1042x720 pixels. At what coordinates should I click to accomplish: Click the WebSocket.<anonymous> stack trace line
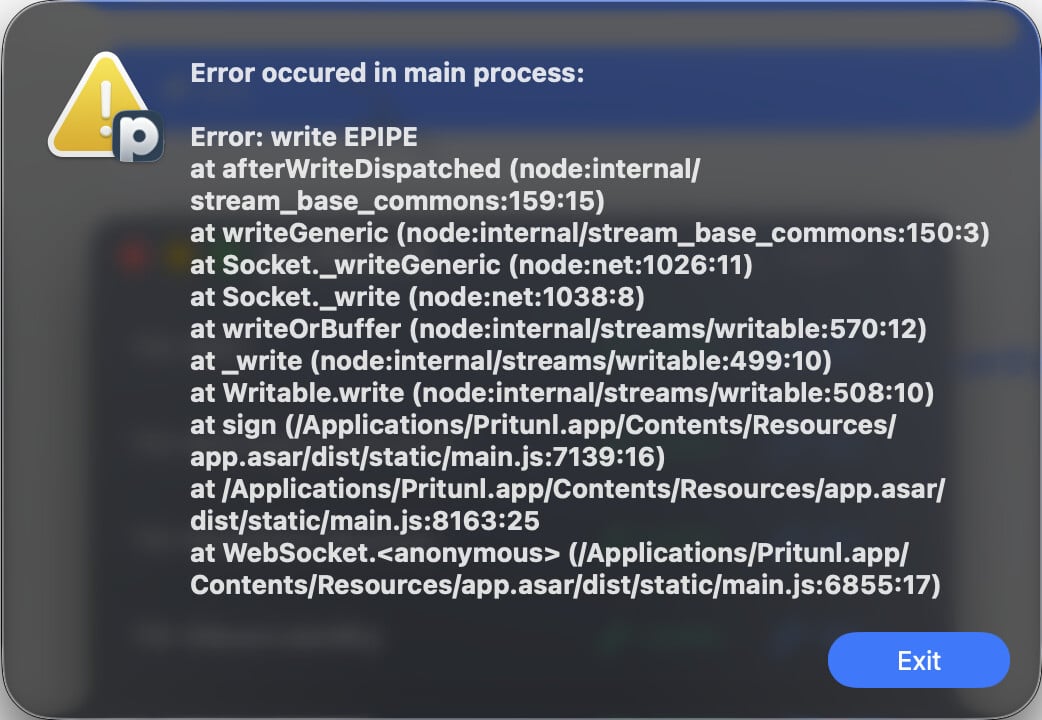(549, 552)
